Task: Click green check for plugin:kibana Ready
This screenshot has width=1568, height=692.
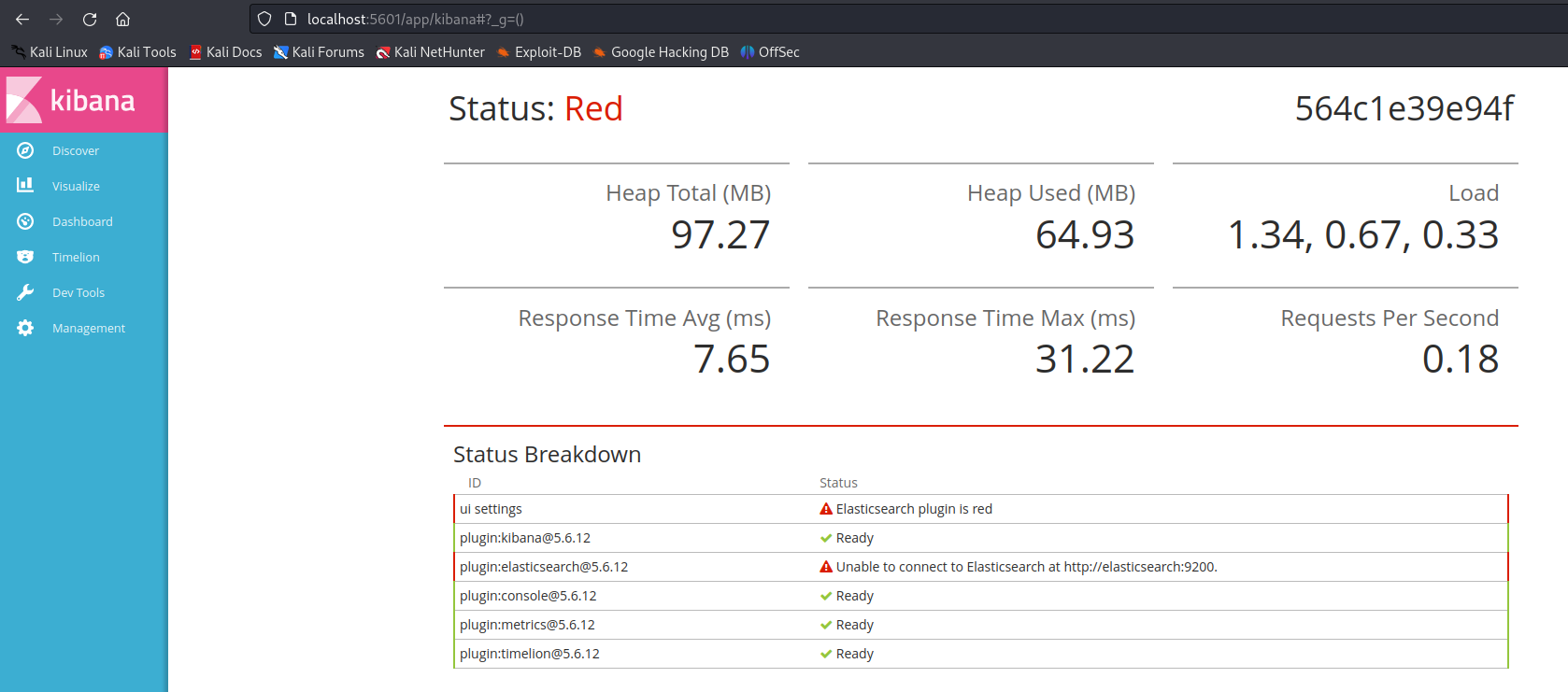Action: click(826, 538)
